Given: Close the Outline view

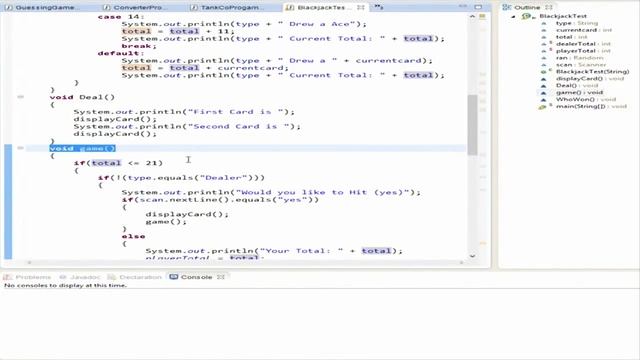Looking at the screenshot, I should [x=549, y=7].
